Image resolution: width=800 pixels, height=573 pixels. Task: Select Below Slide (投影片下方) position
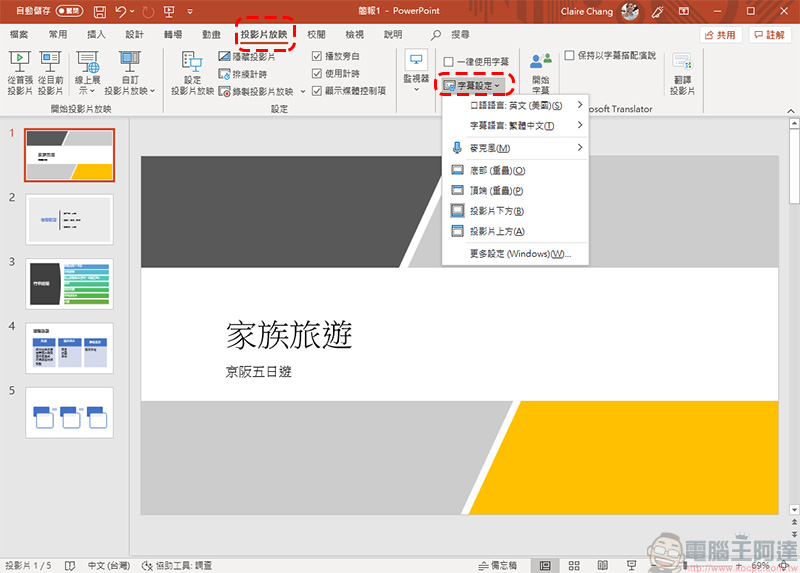coord(515,211)
